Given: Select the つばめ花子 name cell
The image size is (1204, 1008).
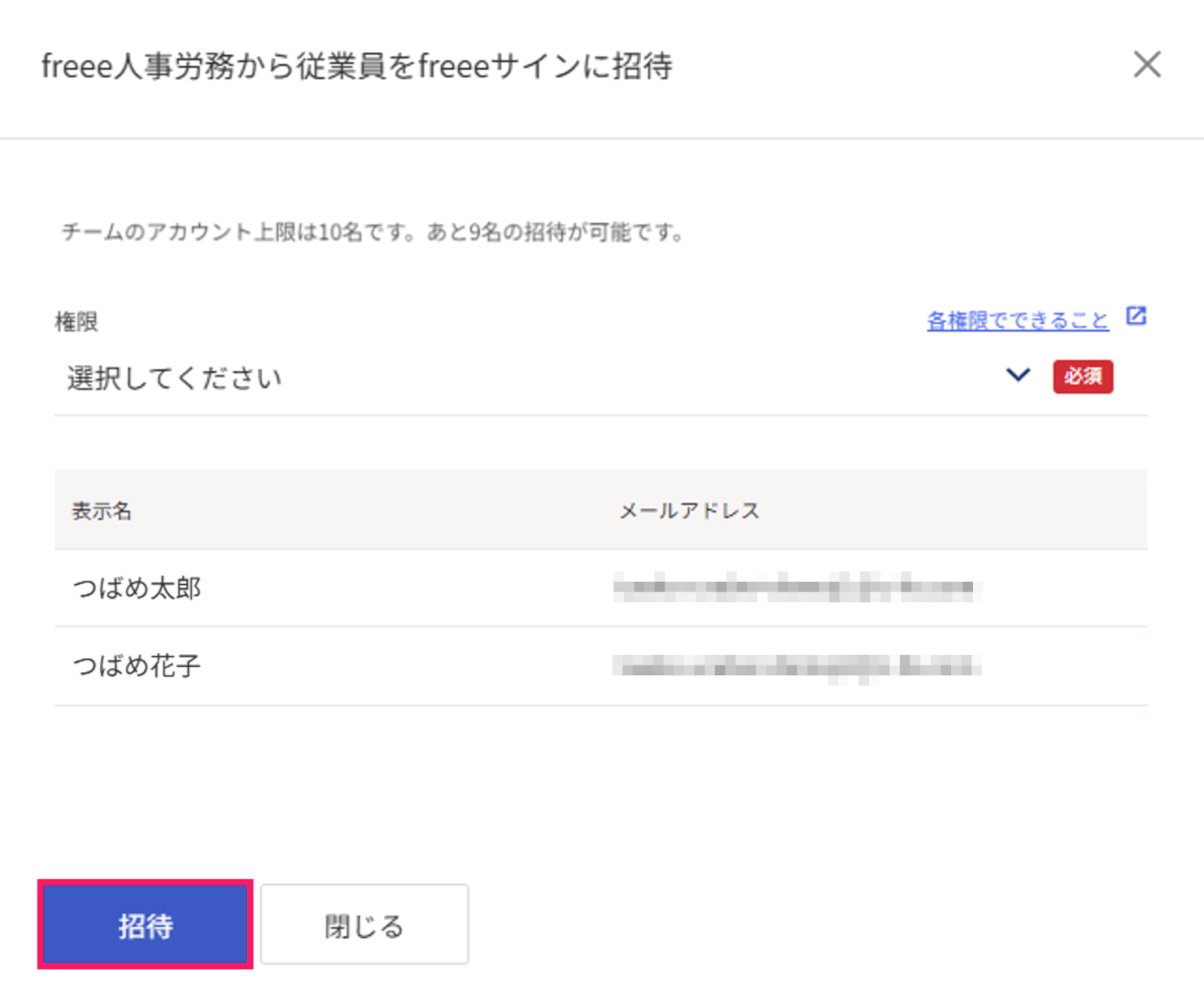Looking at the screenshot, I should pyautogui.click(x=137, y=665).
